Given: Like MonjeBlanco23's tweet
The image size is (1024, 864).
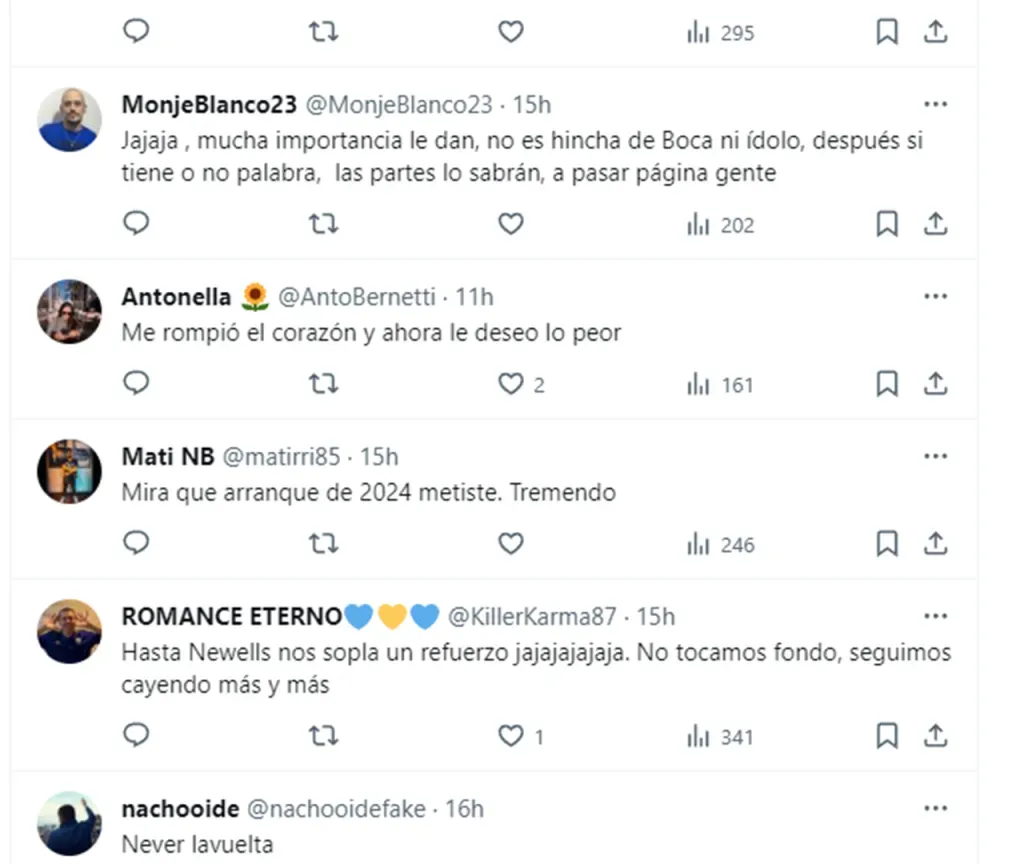Looking at the screenshot, I should (x=511, y=224).
